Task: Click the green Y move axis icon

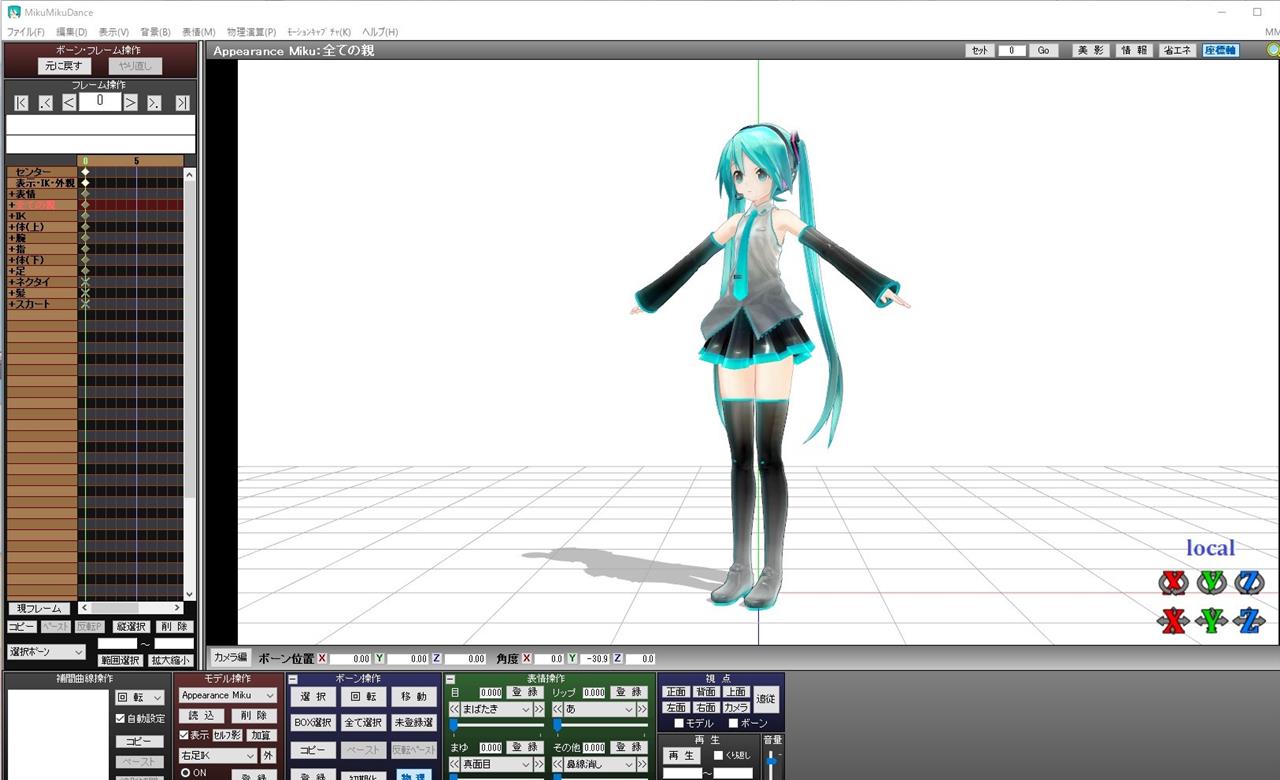Action: point(1212,621)
